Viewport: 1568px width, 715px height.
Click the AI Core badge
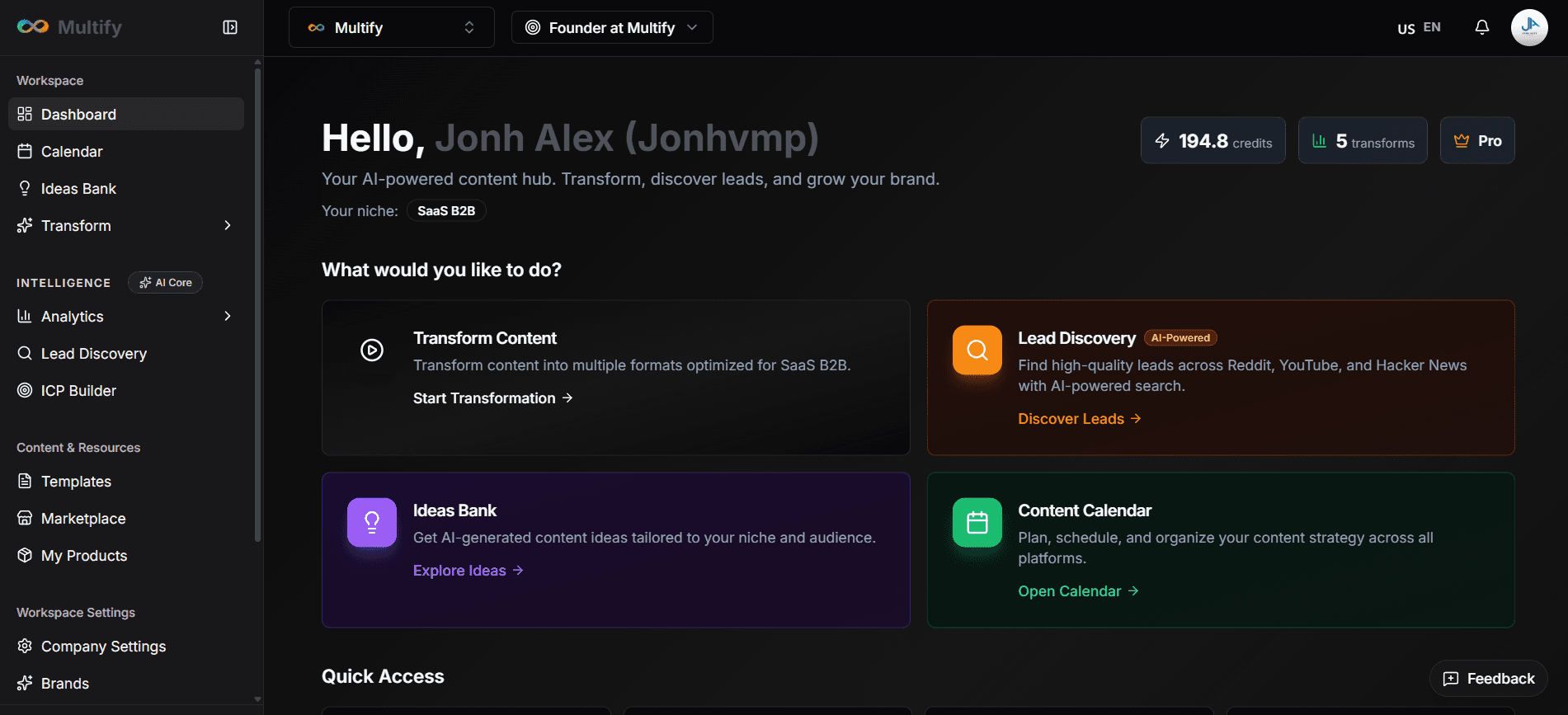tap(165, 282)
